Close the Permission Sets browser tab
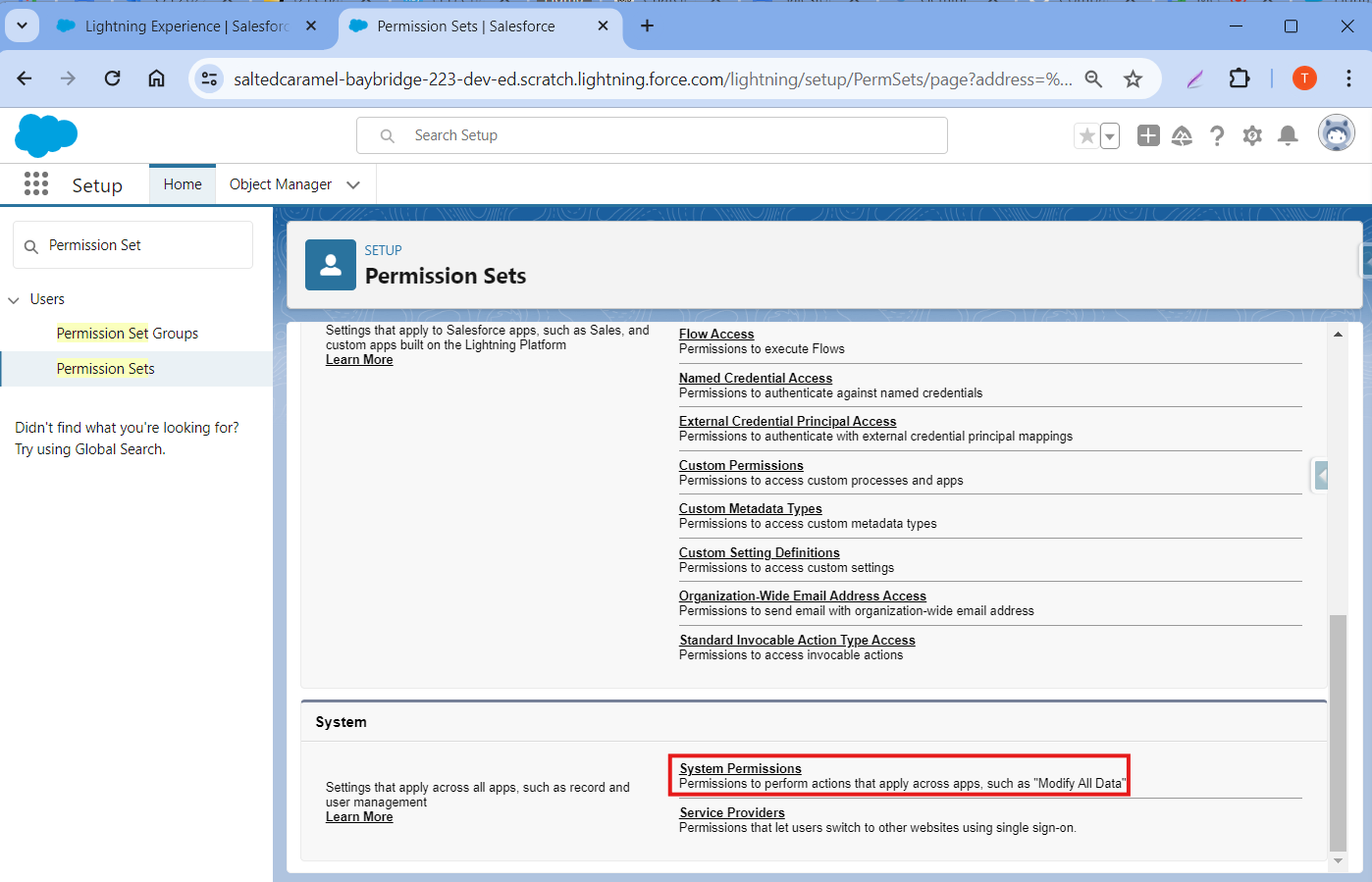This screenshot has height=882, width=1372. click(604, 26)
